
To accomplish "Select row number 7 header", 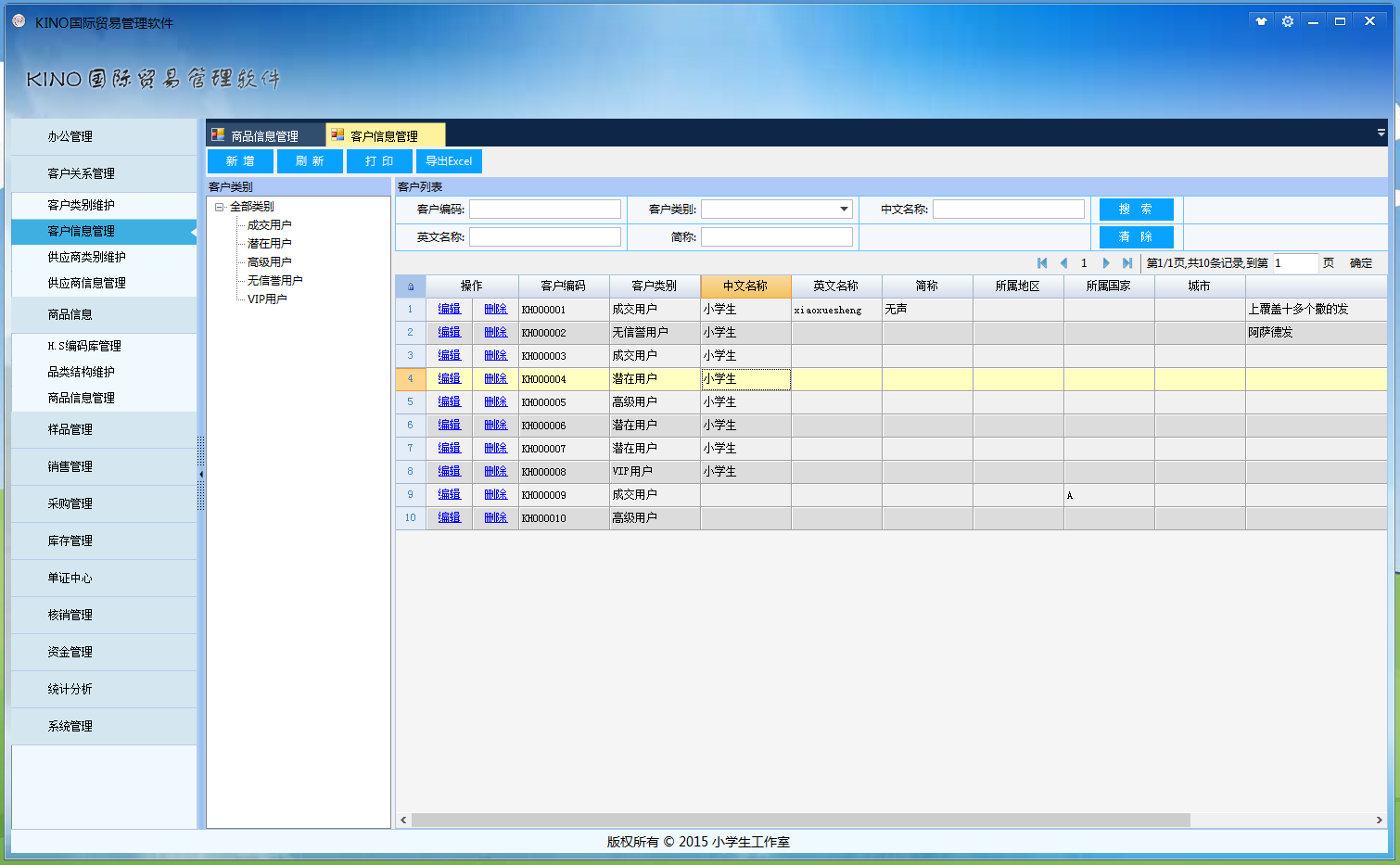I will click(x=411, y=449).
